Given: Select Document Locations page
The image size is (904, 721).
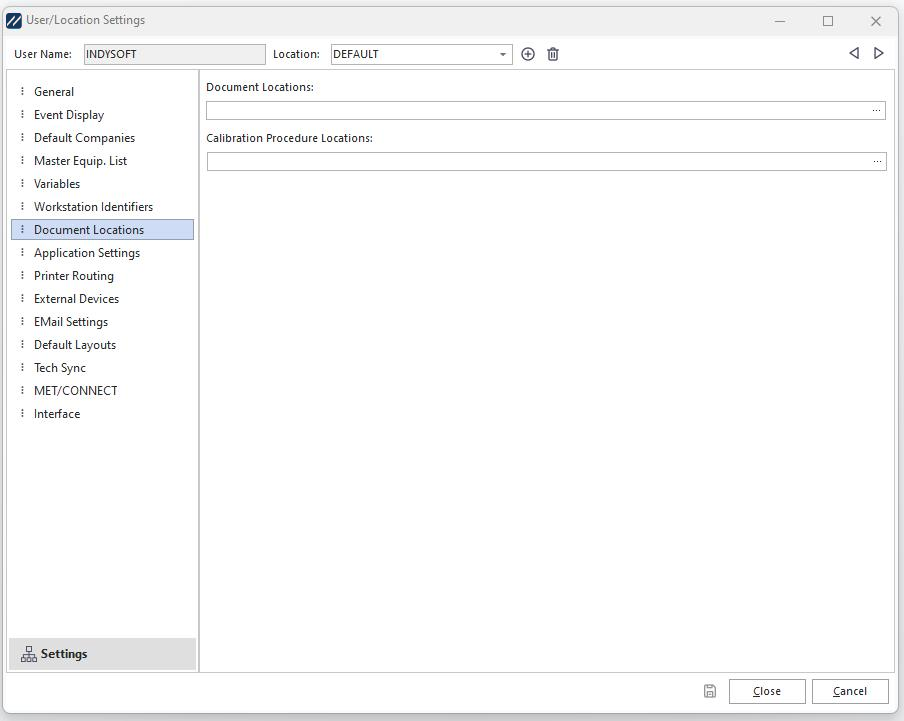Looking at the screenshot, I should coord(103,229).
